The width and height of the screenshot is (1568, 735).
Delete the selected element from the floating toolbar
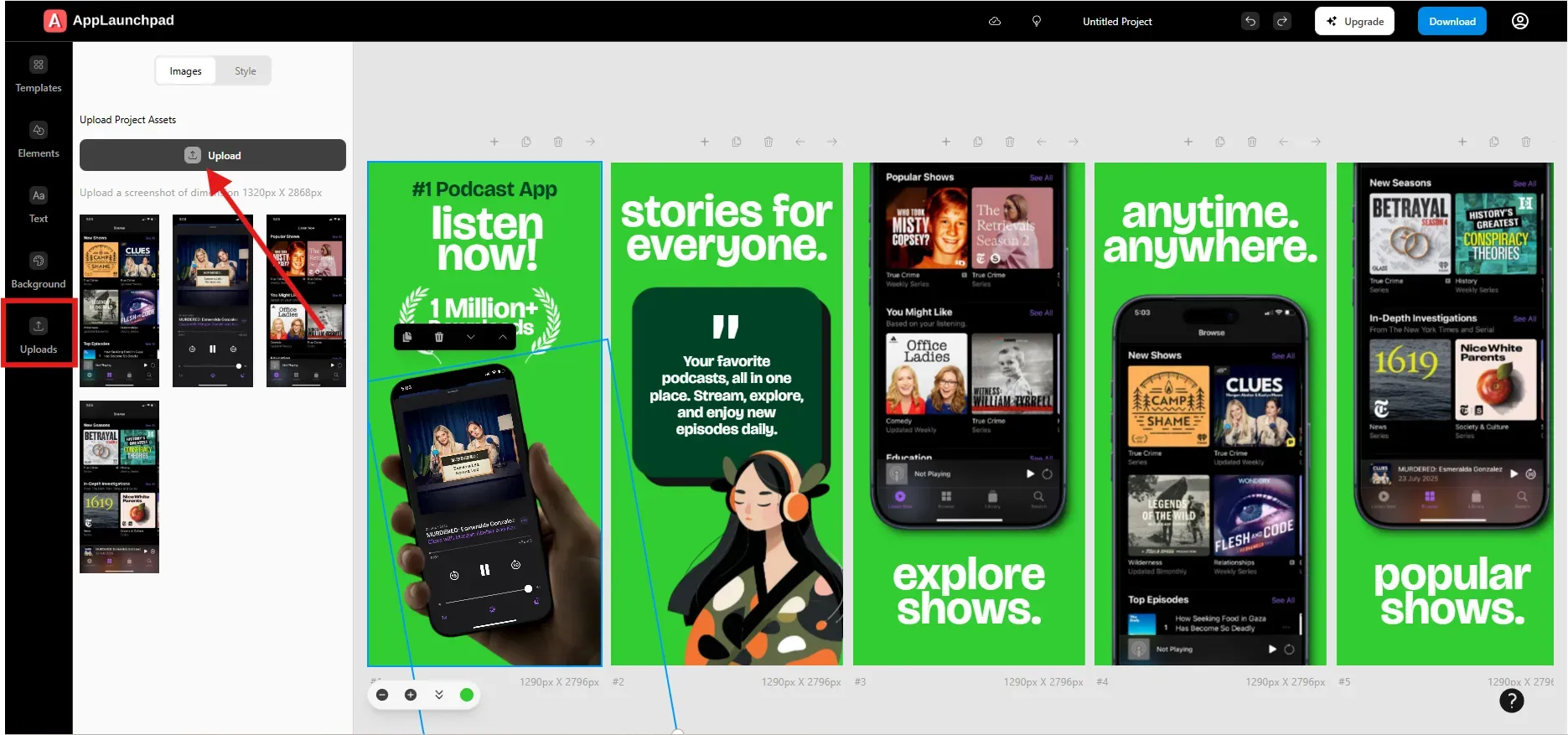(x=439, y=337)
